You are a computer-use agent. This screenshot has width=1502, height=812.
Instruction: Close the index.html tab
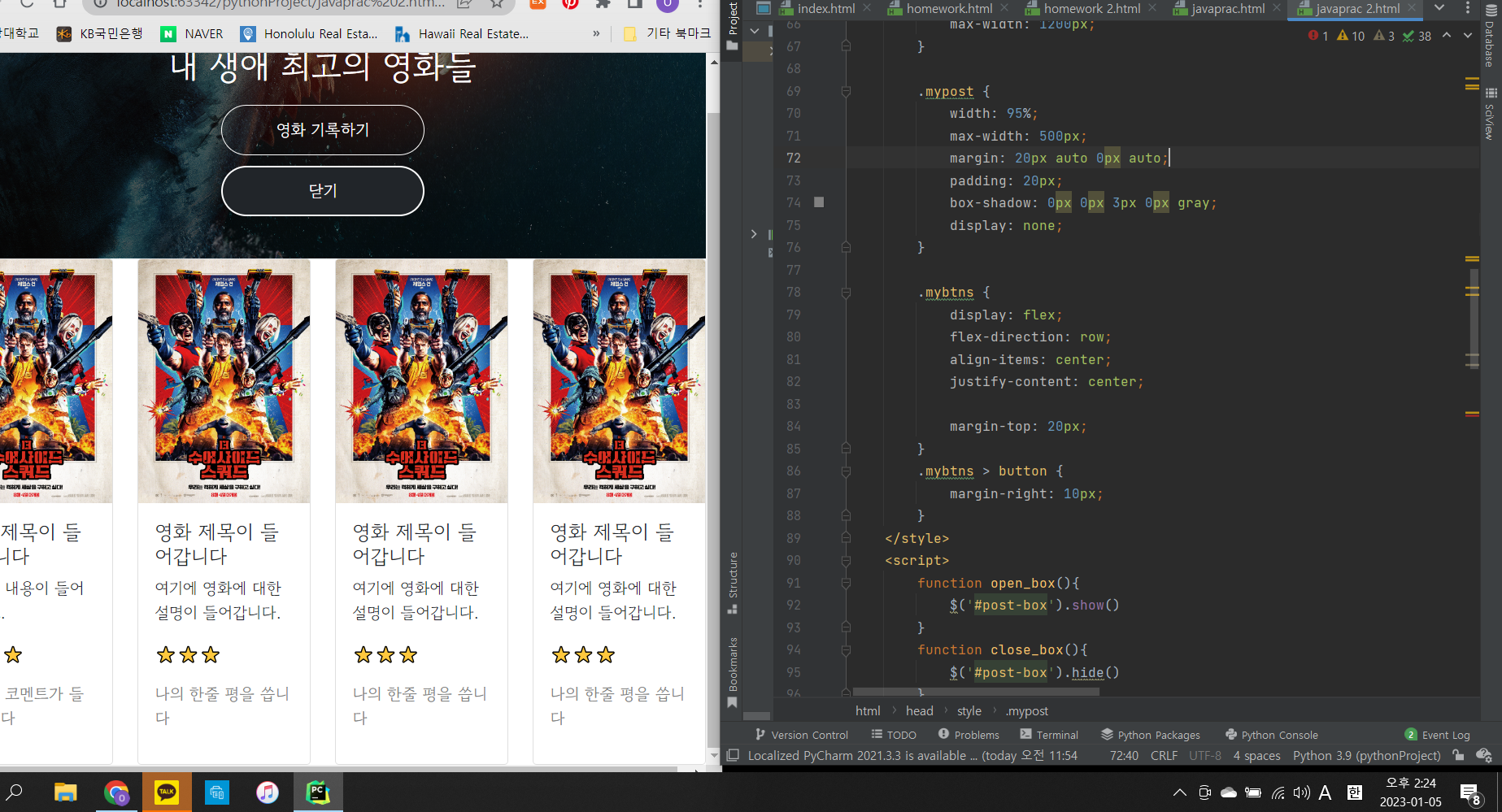click(x=867, y=8)
